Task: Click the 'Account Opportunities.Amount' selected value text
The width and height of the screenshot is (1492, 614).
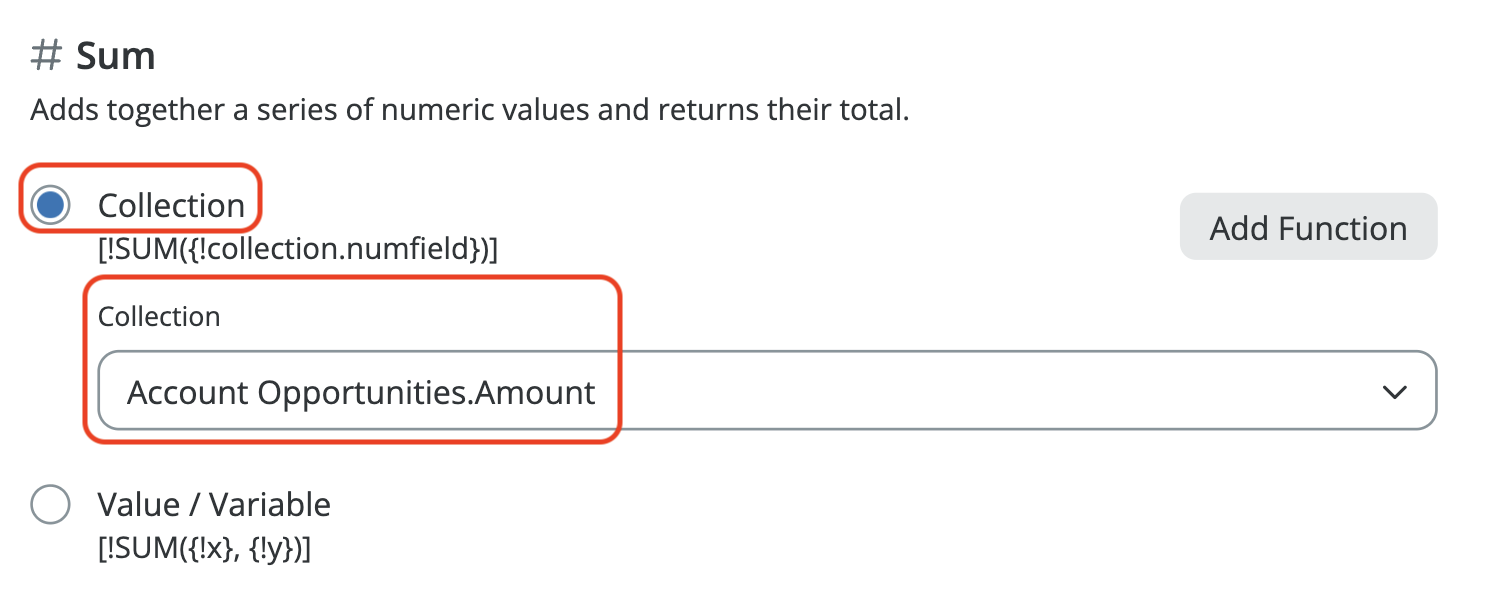Action: coord(361,392)
